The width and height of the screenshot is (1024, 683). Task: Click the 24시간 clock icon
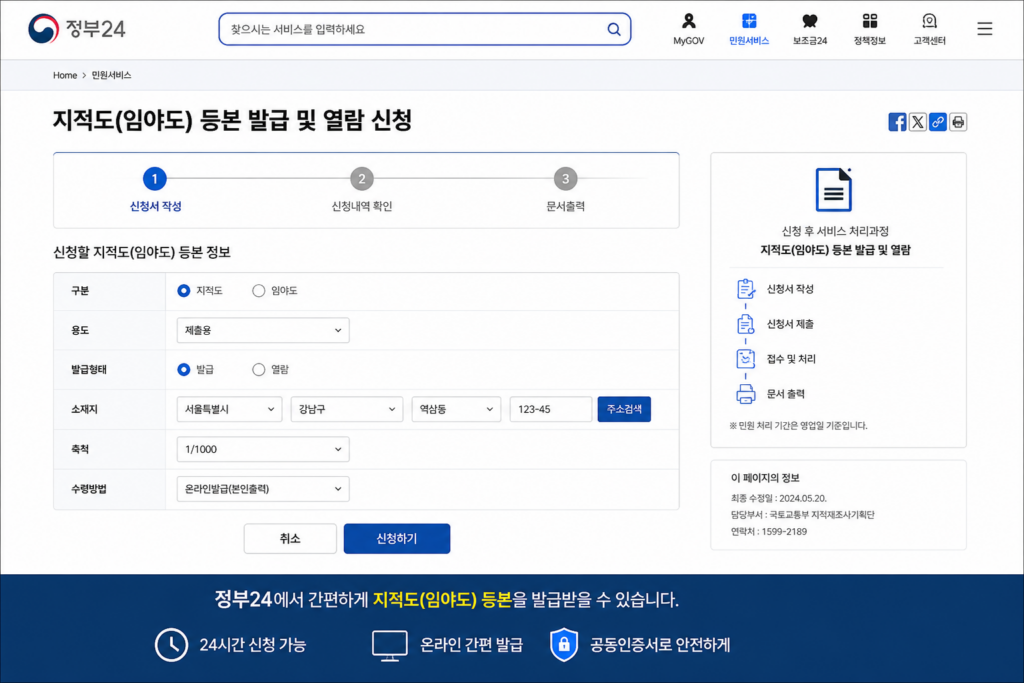pyautogui.click(x=171, y=645)
